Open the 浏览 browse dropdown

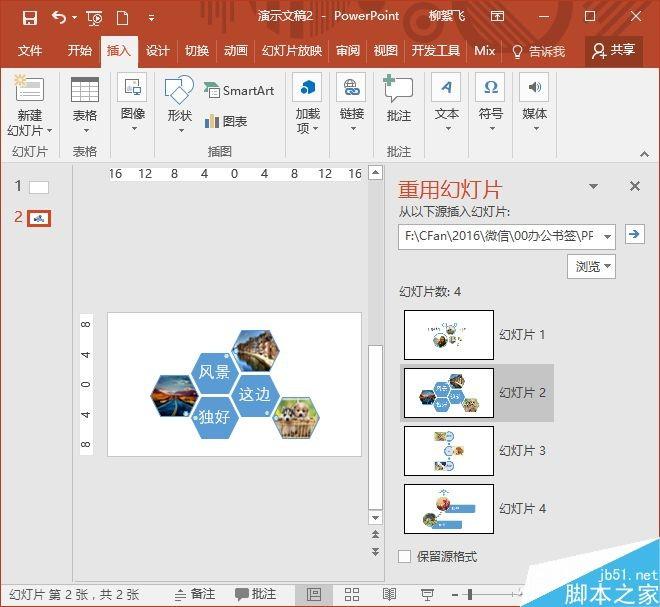click(x=591, y=266)
